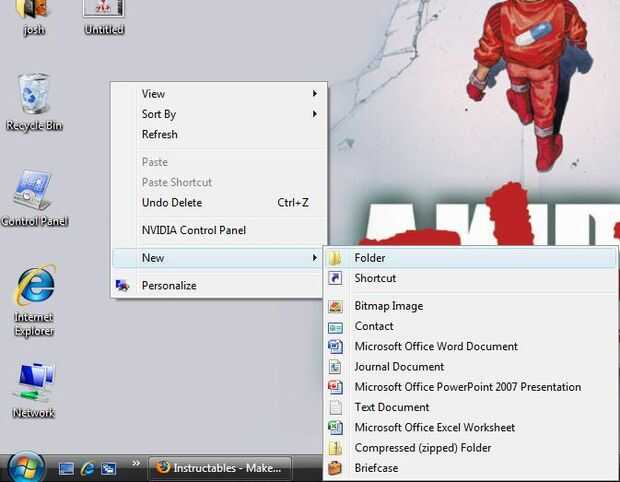Image resolution: width=620 pixels, height=482 pixels.
Task: Create a new Journal Document
Action: tap(471, 367)
